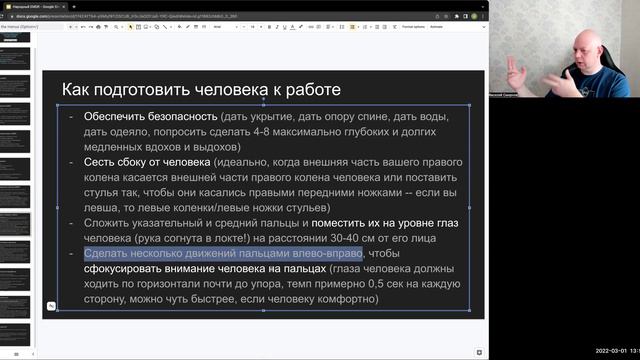Toggle Bold formatting
The image size is (640, 360).
click(x=269, y=27)
